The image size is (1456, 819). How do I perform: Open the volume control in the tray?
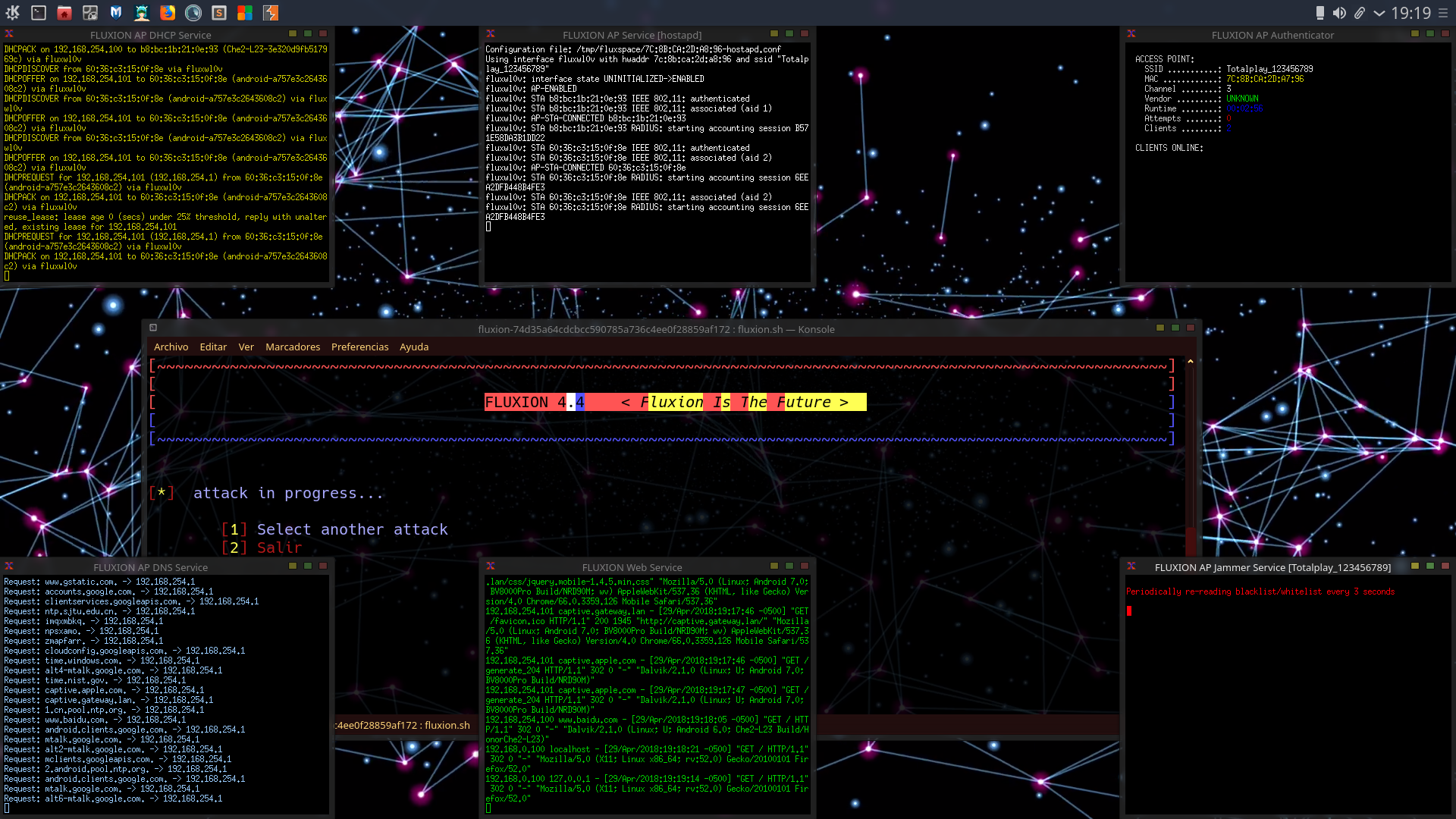point(1340,12)
